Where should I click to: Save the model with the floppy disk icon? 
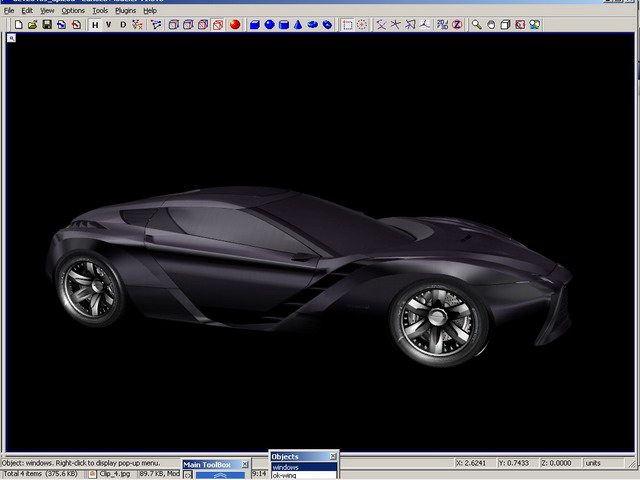tap(47, 24)
